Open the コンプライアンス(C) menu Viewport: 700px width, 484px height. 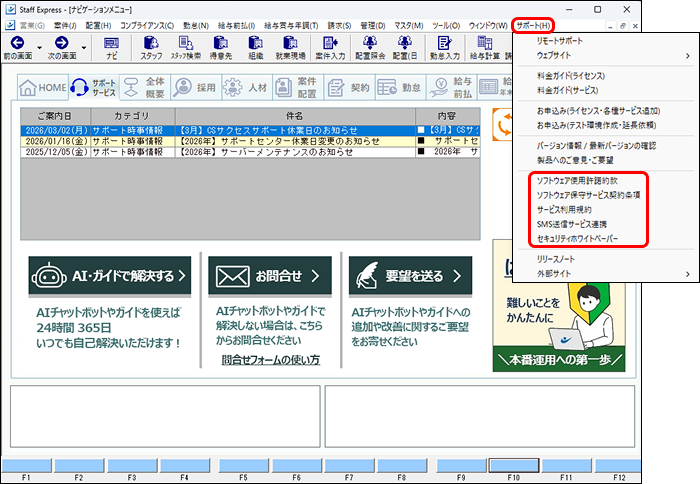click(147, 25)
